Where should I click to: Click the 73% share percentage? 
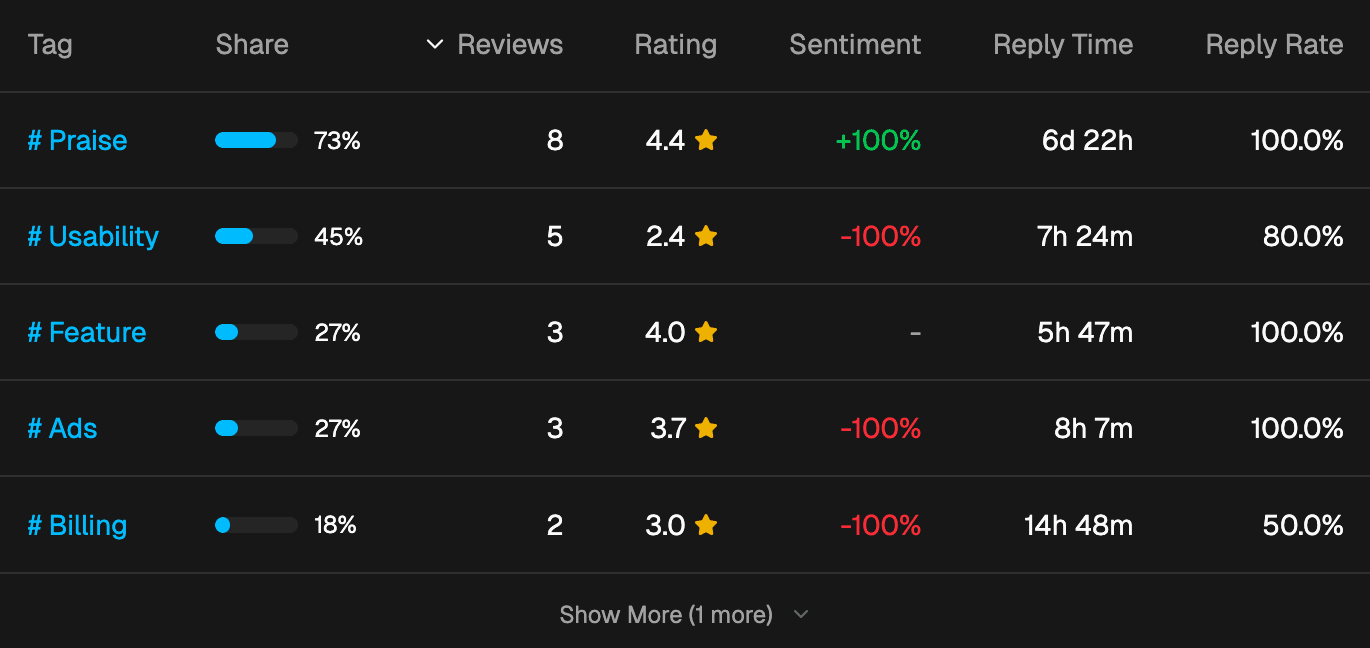337,141
